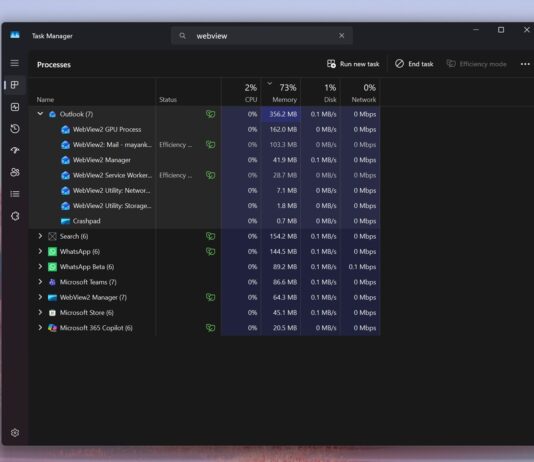Clear the webview search text

[x=342, y=36]
